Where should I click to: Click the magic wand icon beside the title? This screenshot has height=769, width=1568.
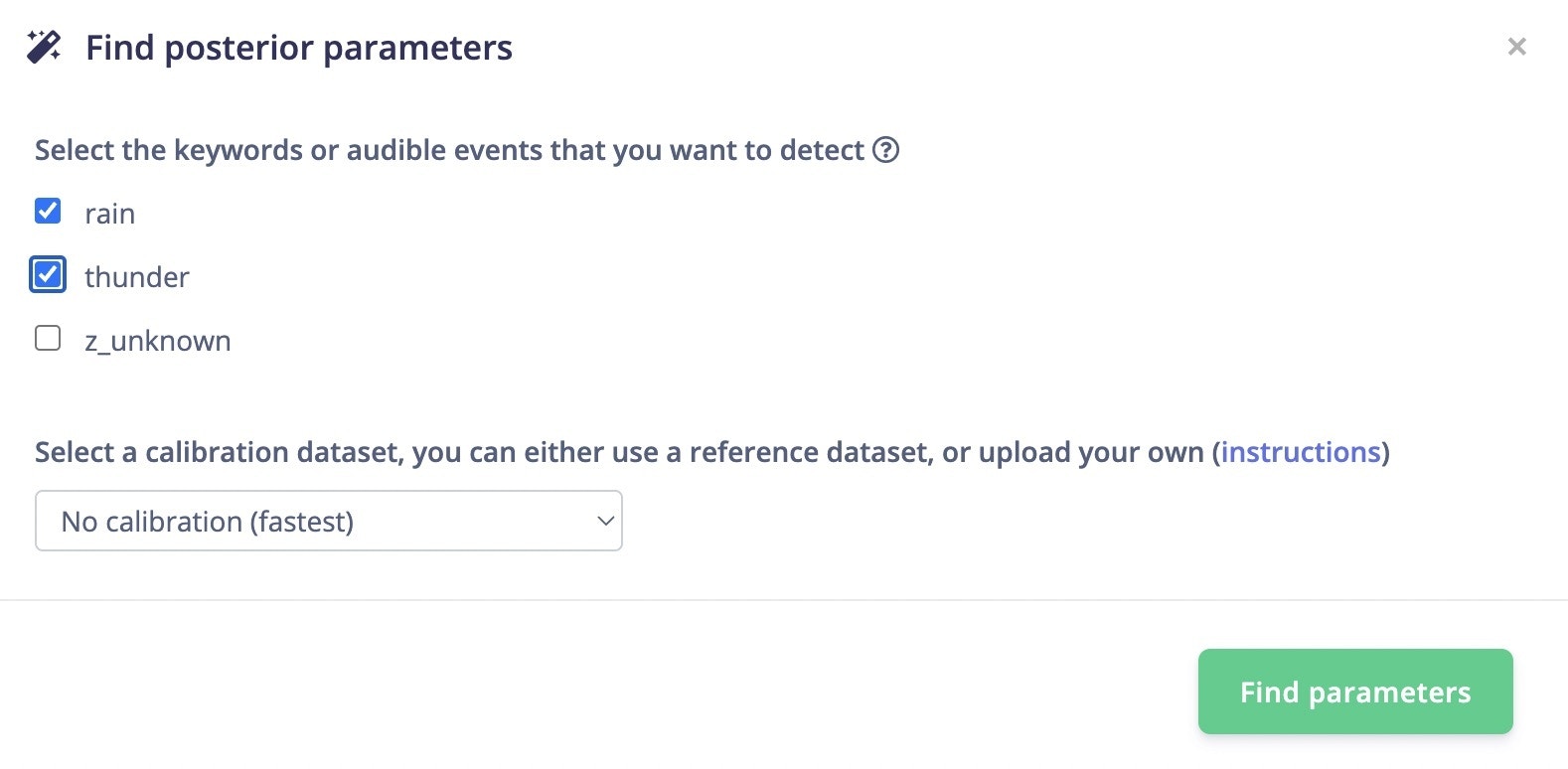[44, 47]
